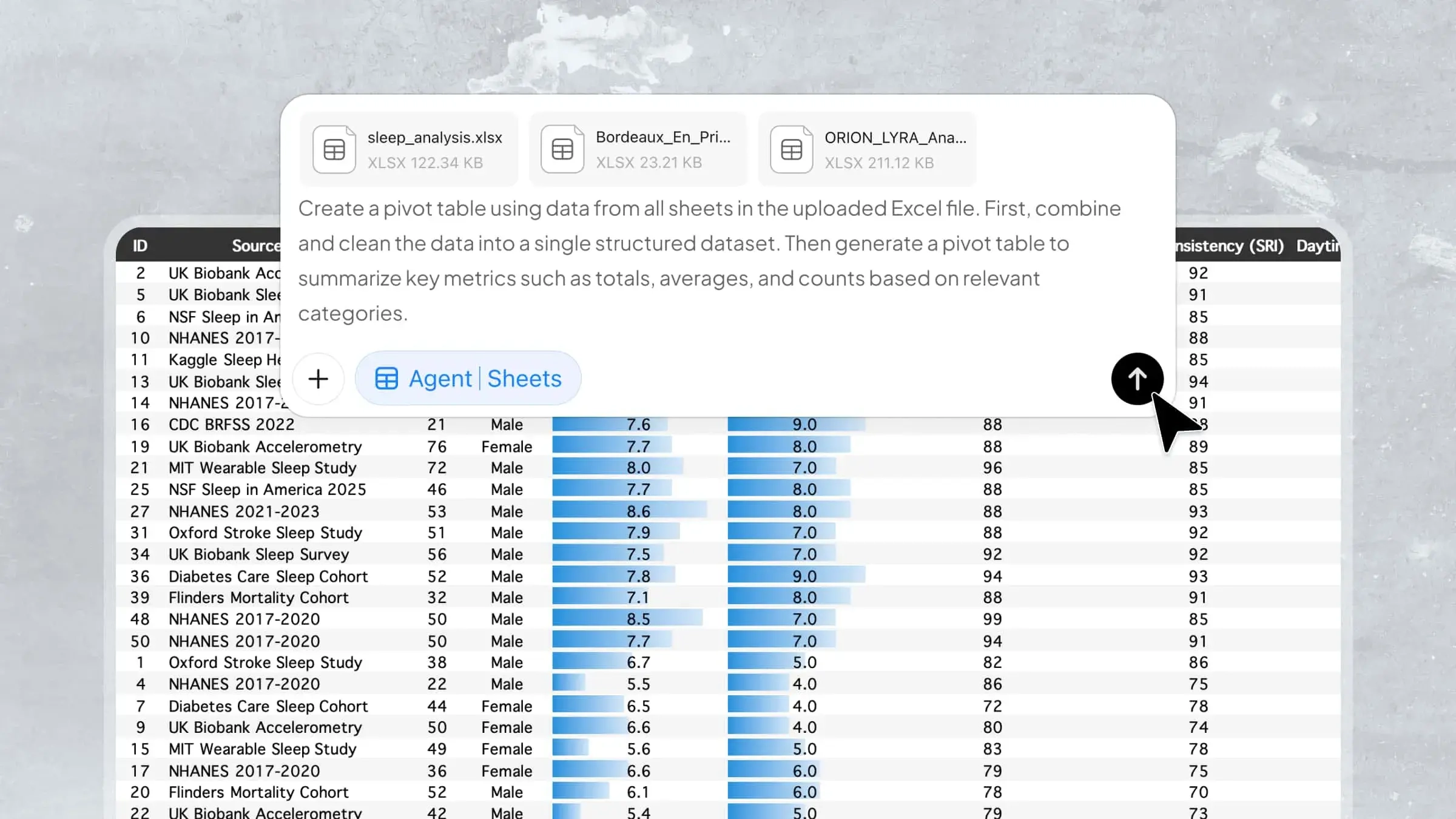Click the ID column header
The width and height of the screenshot is (1456, 819).
tap(140, 246)
